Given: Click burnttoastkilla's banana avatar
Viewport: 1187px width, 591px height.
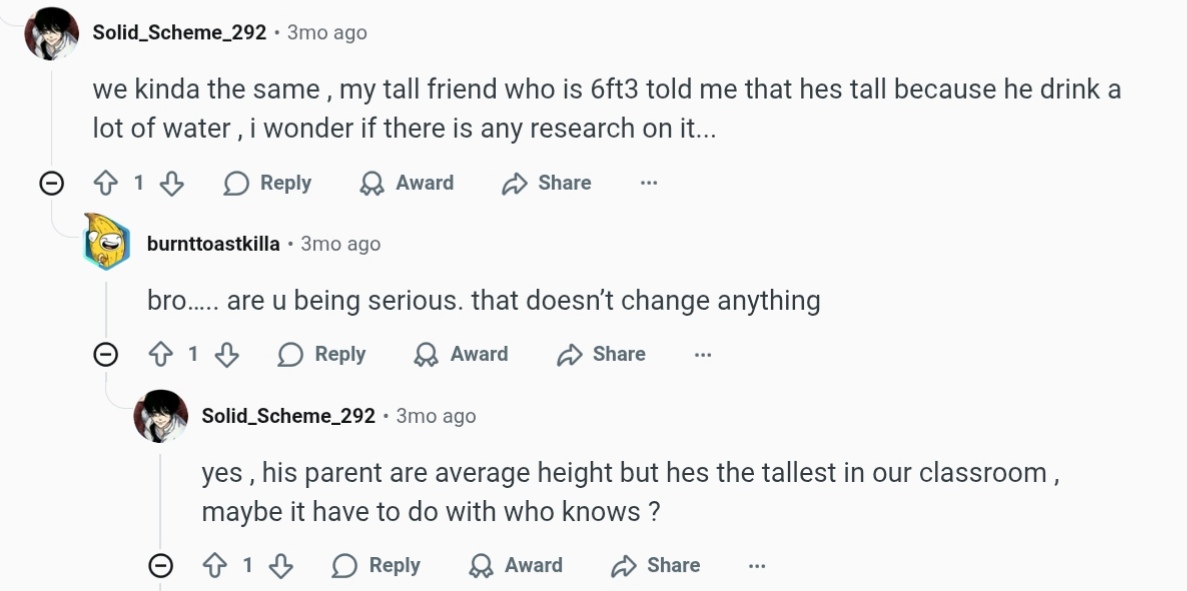Looking at the screenshot, I should tap(106, 242).
